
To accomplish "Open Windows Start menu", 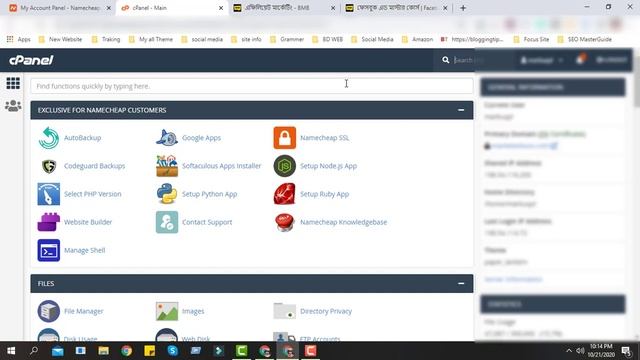I will tap(11, 351).
